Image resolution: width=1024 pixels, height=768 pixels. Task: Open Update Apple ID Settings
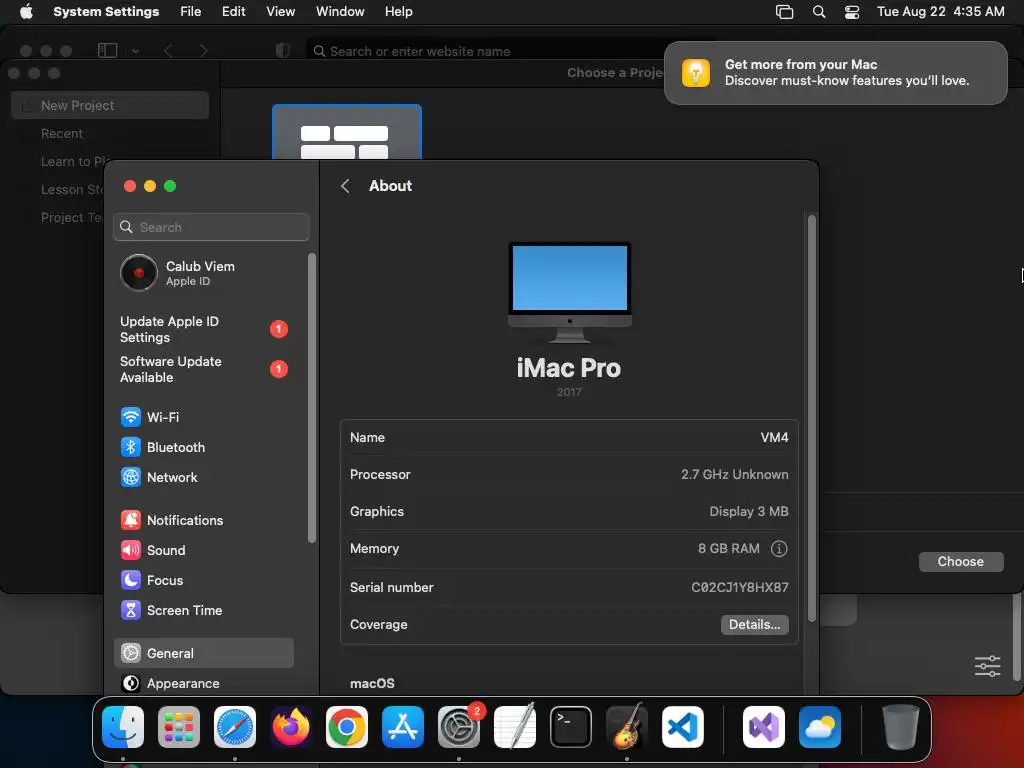[203, 329]
